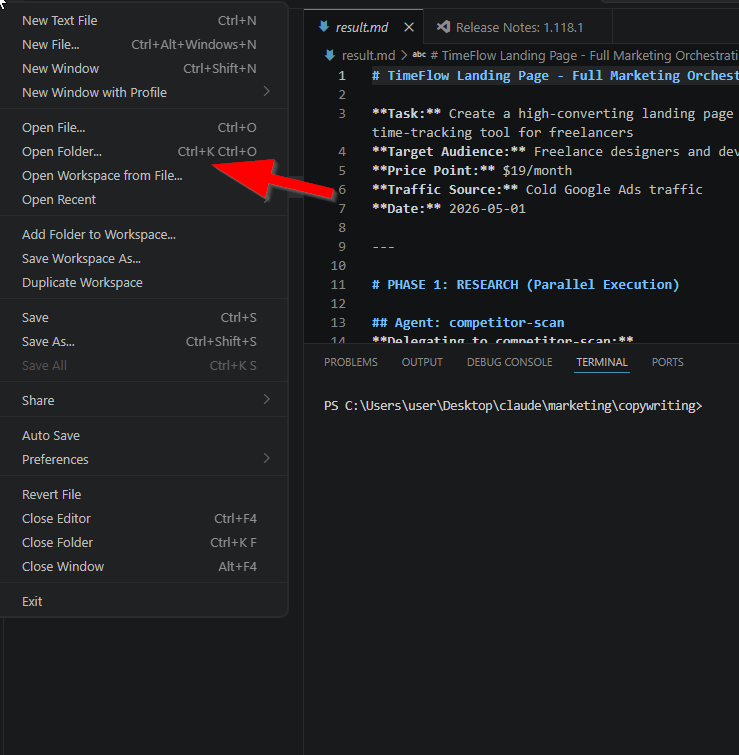Expand the Preferences submenu arrow
739x755 pixels.
pos(266,458)
